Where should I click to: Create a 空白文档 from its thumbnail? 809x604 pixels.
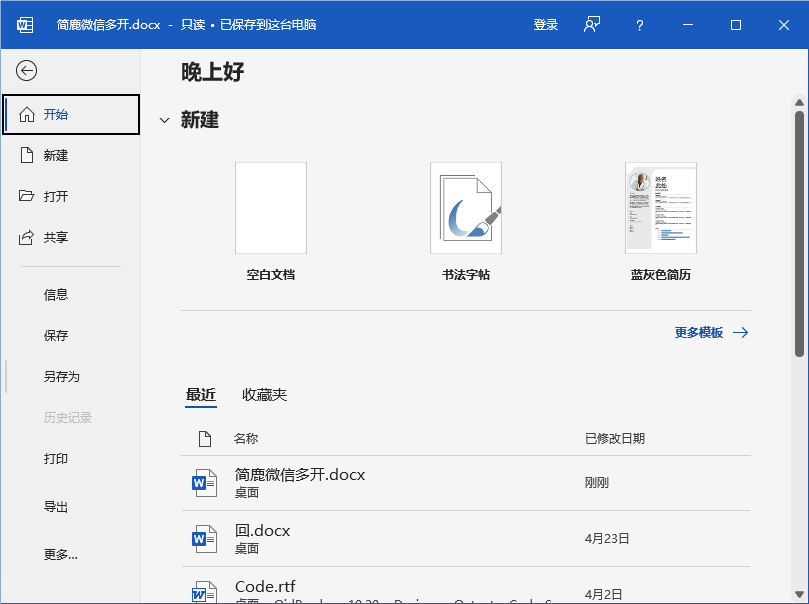(271, 208)
